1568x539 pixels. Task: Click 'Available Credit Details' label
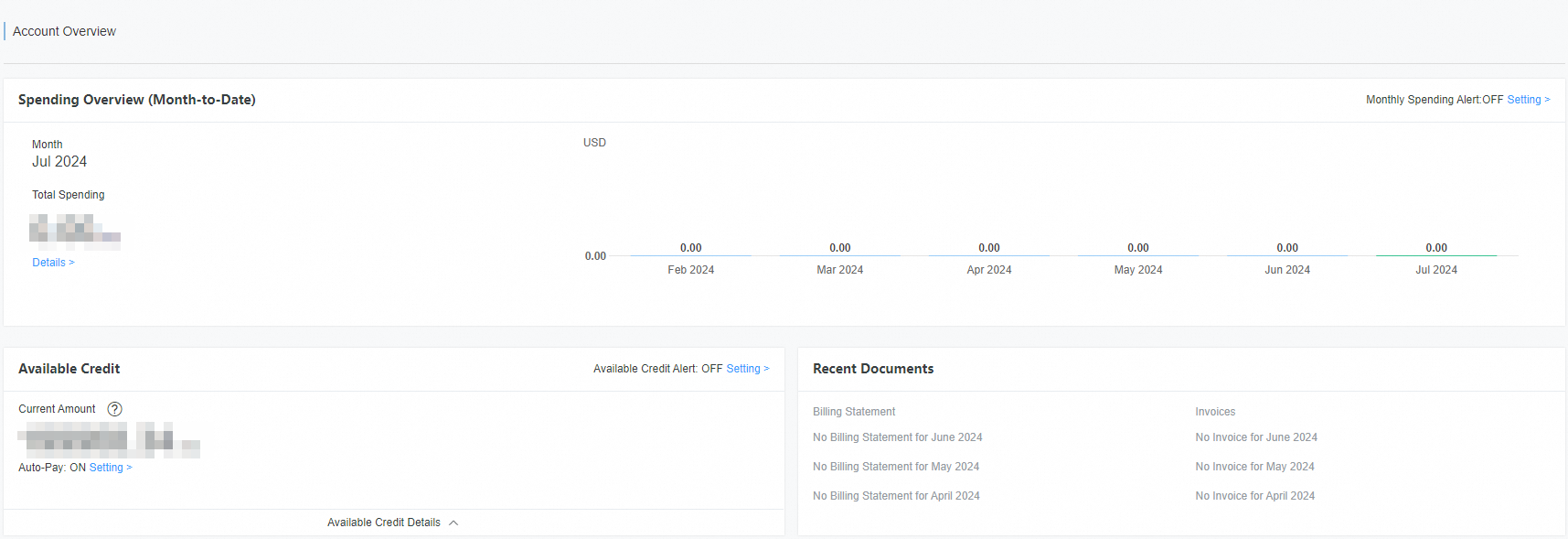[x=384, y=523]
